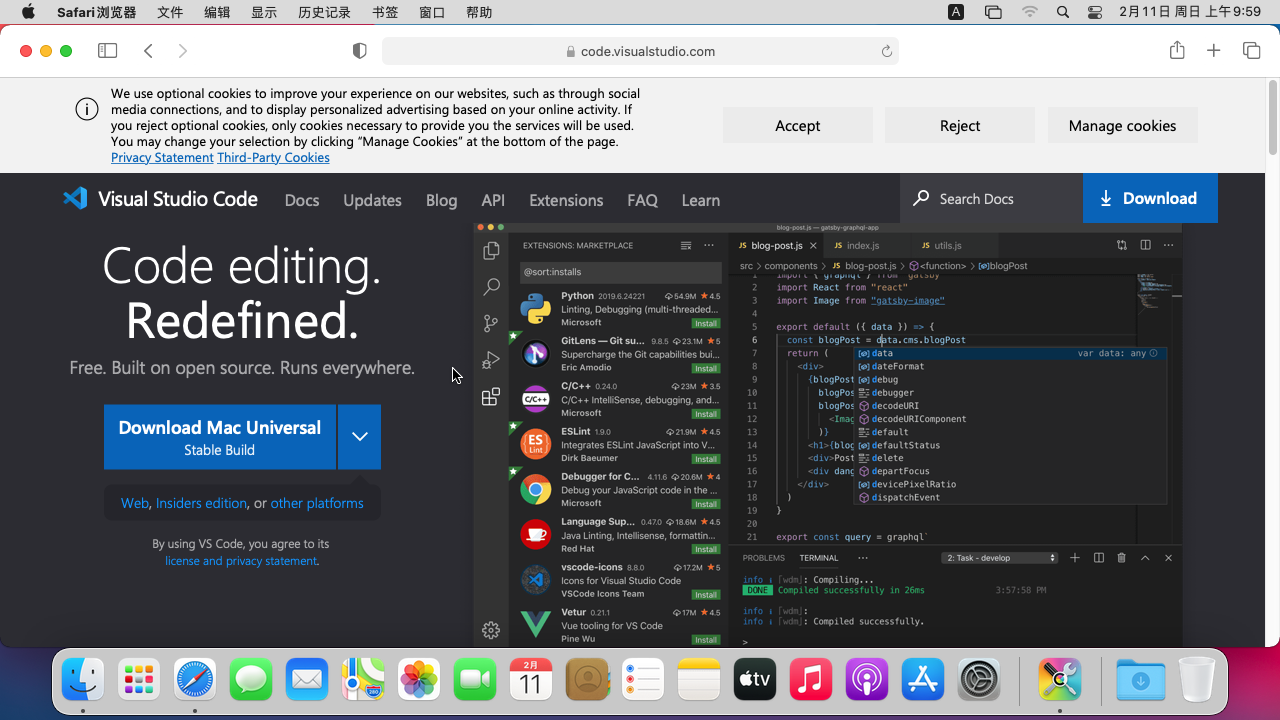The image size is (1280, 720).
Task: Open the 文件 menu
Action: tap(170, 12)
